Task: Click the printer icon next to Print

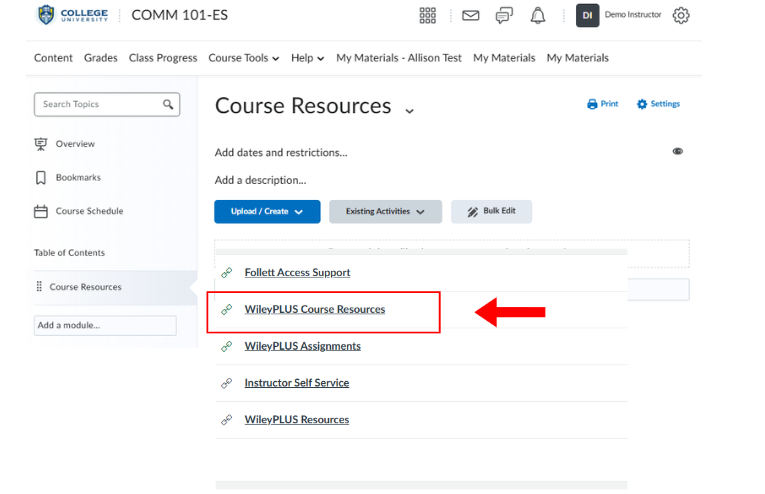Action: click(x=592, y=104)
